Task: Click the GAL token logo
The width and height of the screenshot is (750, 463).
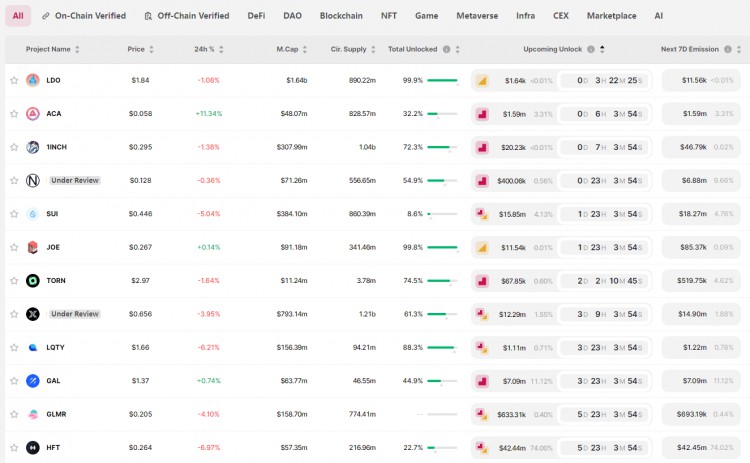Action: click(33, 381)
